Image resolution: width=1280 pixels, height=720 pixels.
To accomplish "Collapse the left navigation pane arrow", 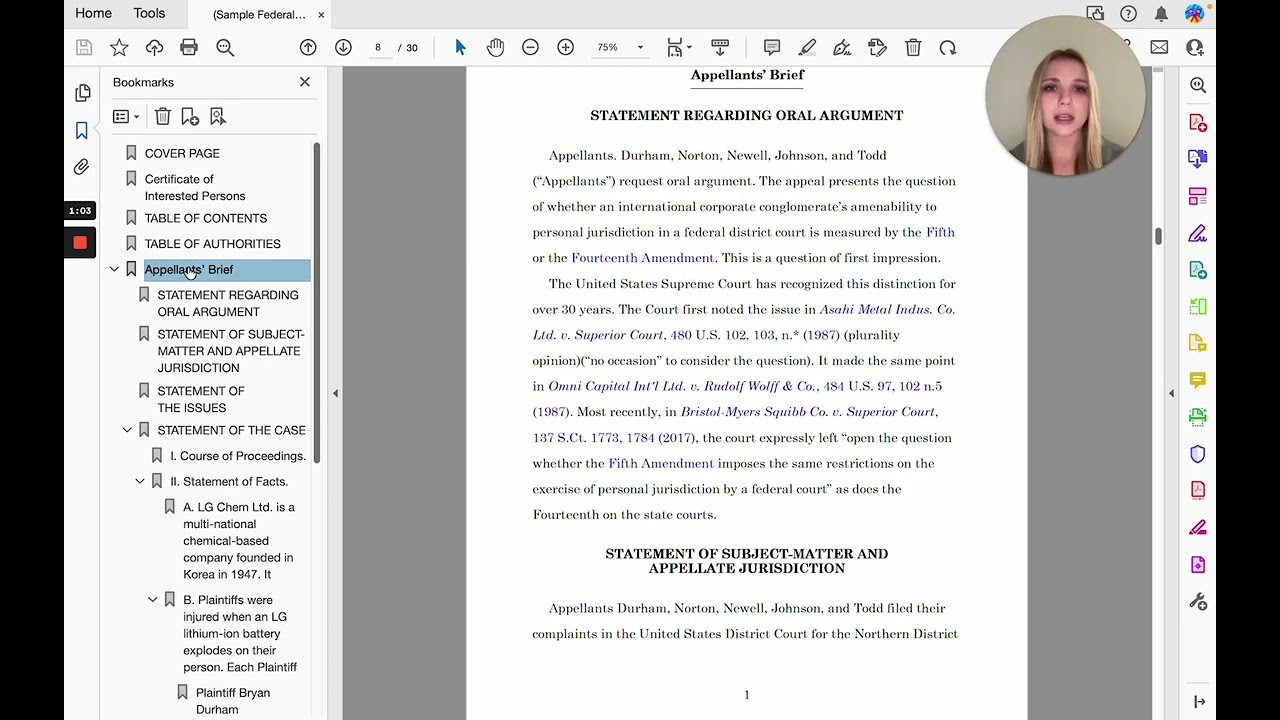I will [x=335, y=394].
